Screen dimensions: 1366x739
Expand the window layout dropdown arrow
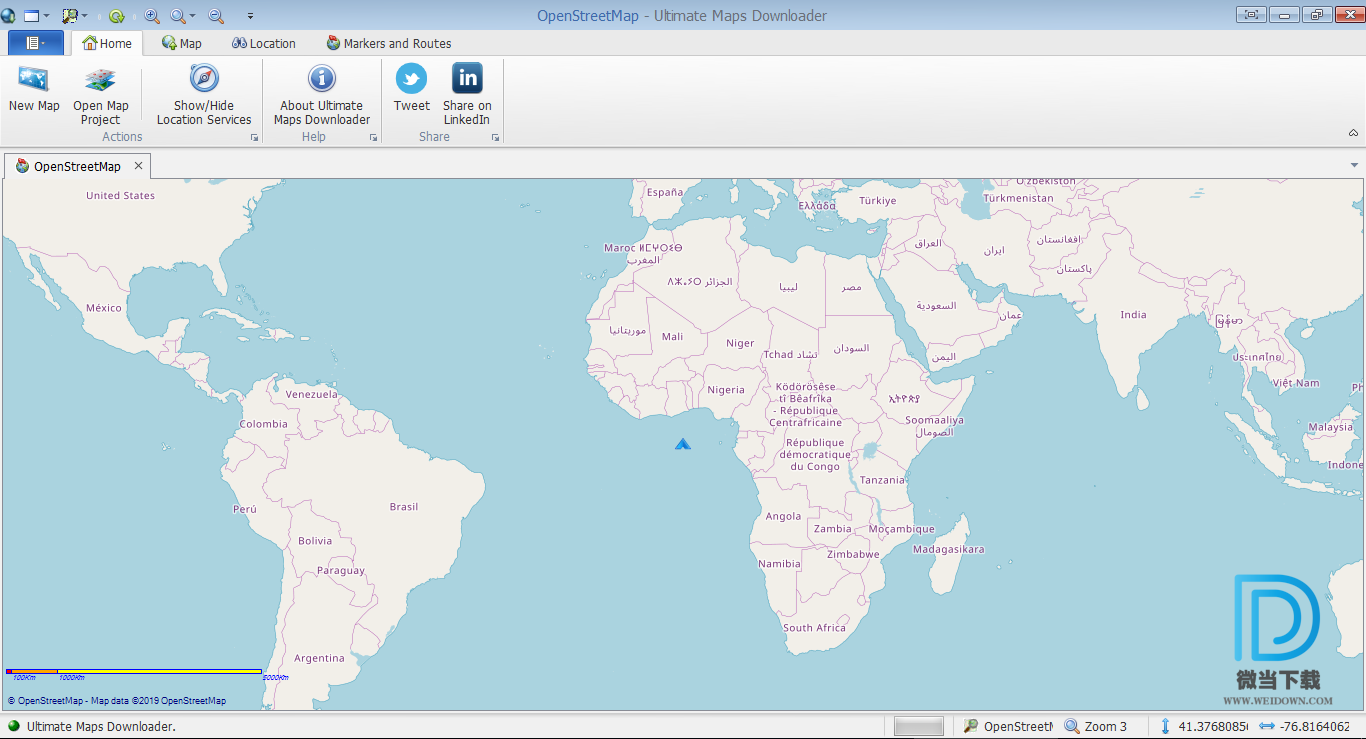click(47, 17)
